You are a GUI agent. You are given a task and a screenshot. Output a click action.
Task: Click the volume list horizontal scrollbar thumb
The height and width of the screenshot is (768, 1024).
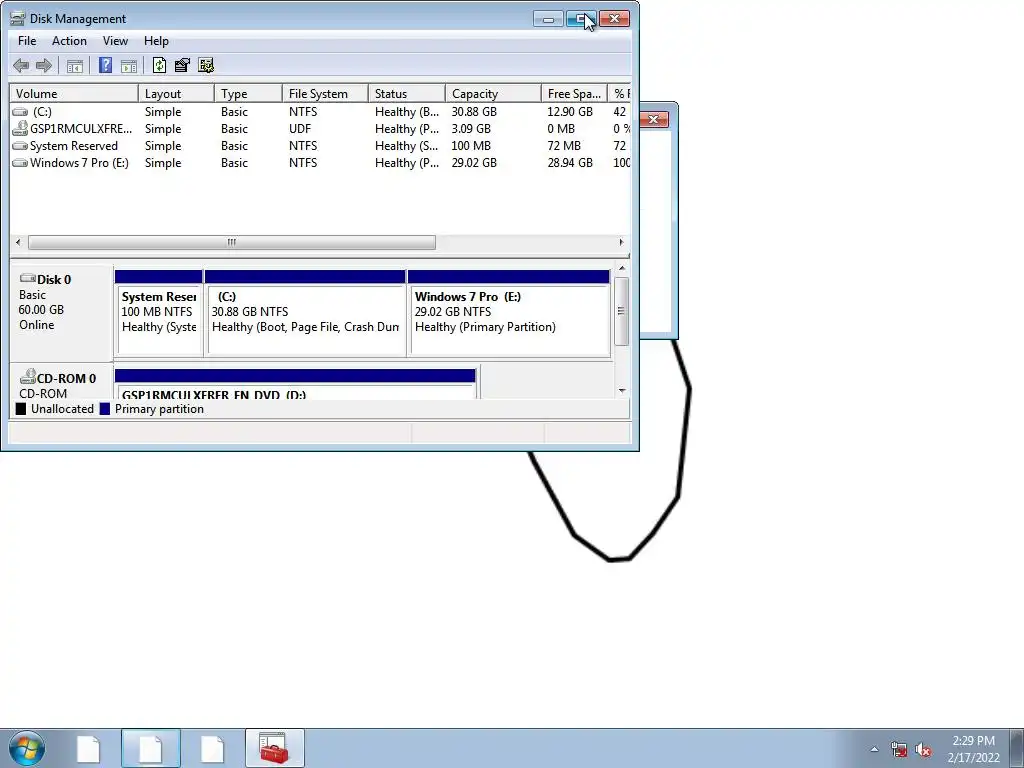coord(232,242)
